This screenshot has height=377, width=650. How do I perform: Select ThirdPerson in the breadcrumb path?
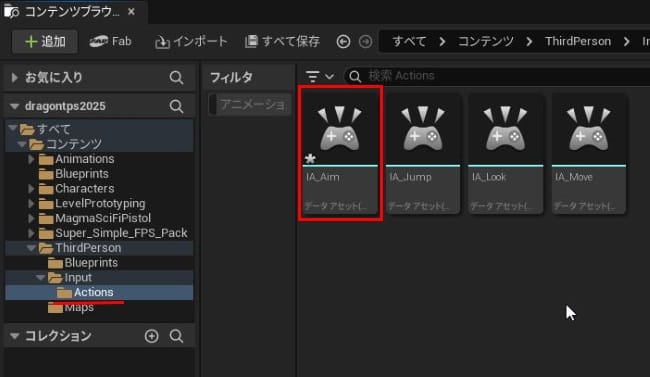pos(578,41)
